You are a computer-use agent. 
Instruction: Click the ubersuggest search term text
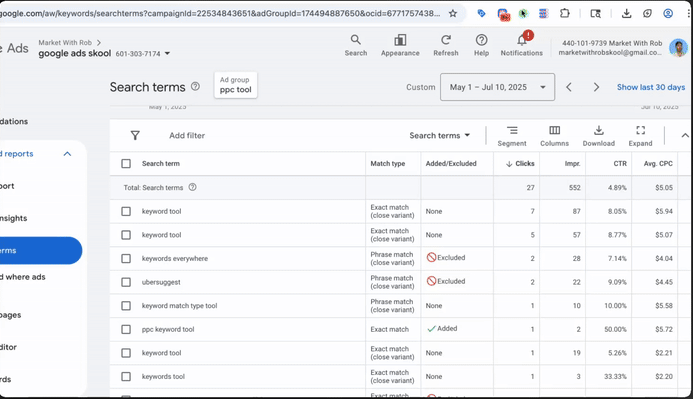(161, 282)
